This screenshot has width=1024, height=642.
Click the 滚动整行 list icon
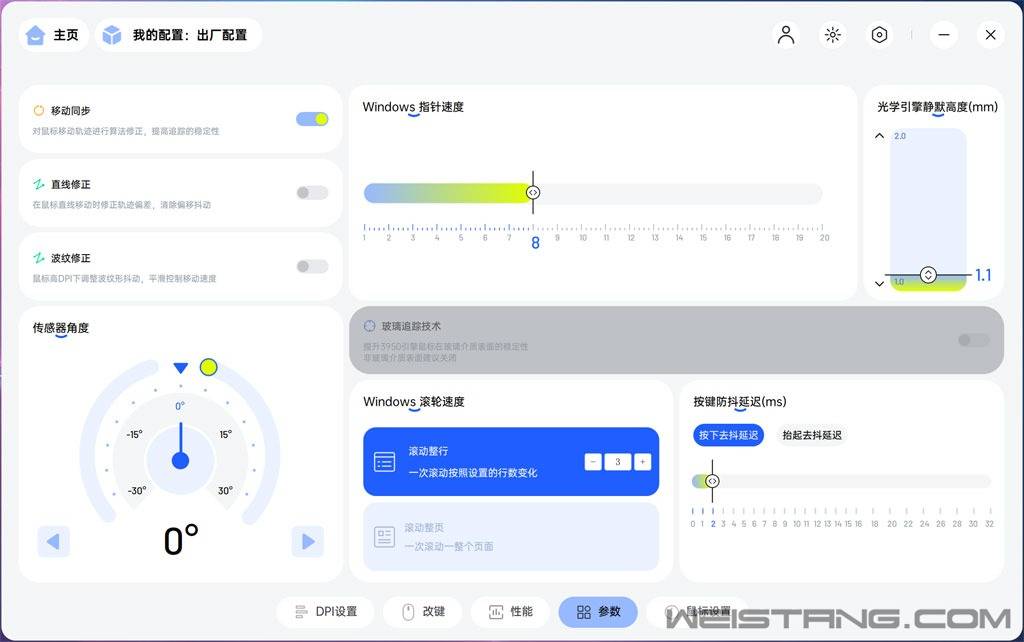point(385,461)
